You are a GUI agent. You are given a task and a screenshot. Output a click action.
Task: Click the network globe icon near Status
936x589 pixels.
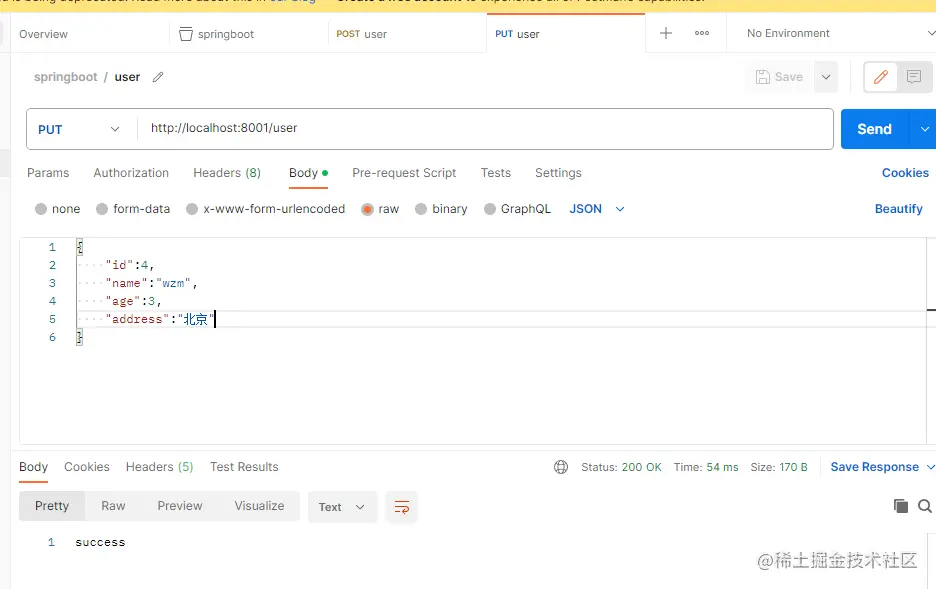tap(561, 467)
